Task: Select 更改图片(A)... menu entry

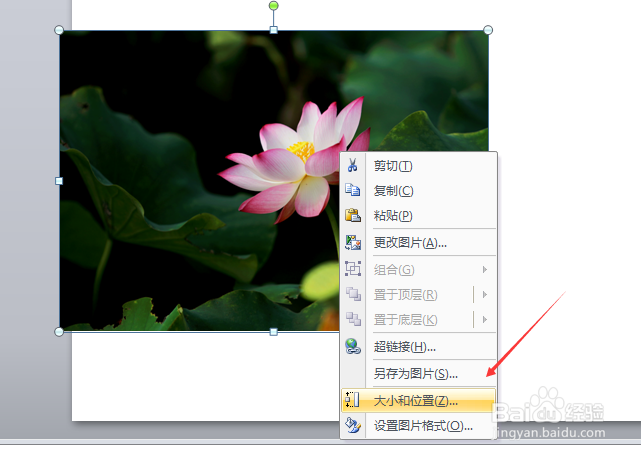Action: coord(419,243)
